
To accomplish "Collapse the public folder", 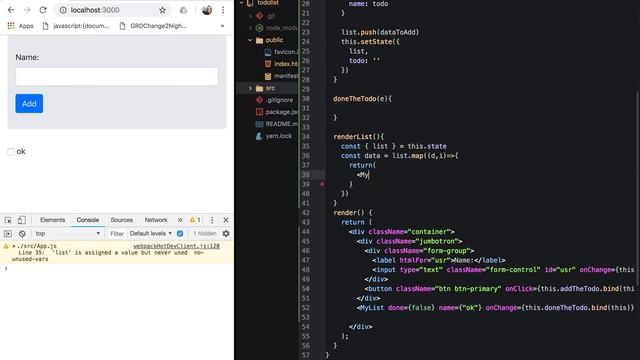I will click(x=250, y=40).
